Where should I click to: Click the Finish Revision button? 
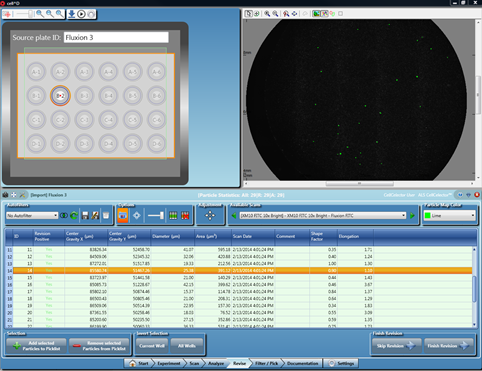(x=448, y=346)
